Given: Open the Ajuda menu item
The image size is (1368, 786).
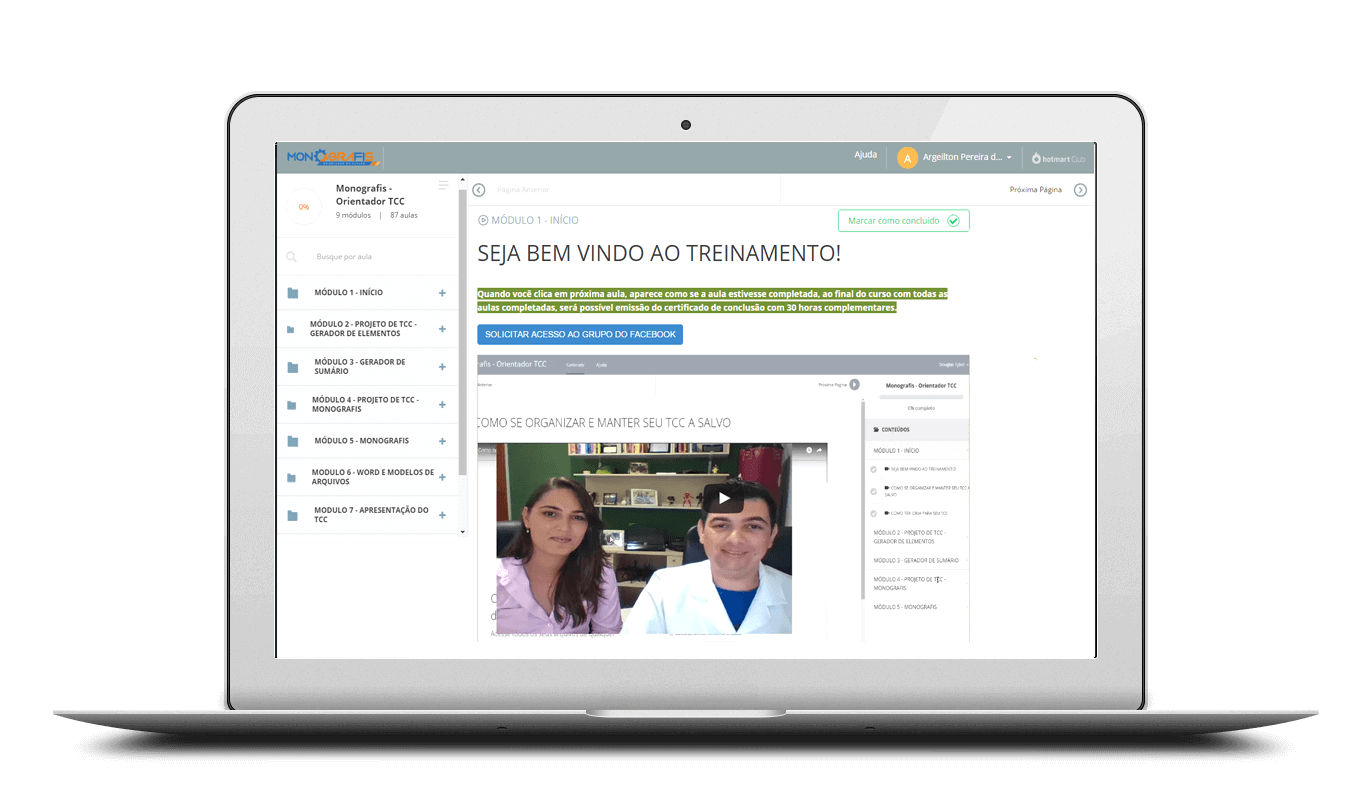Looking at the screenshot, I should tap(865, 155).
